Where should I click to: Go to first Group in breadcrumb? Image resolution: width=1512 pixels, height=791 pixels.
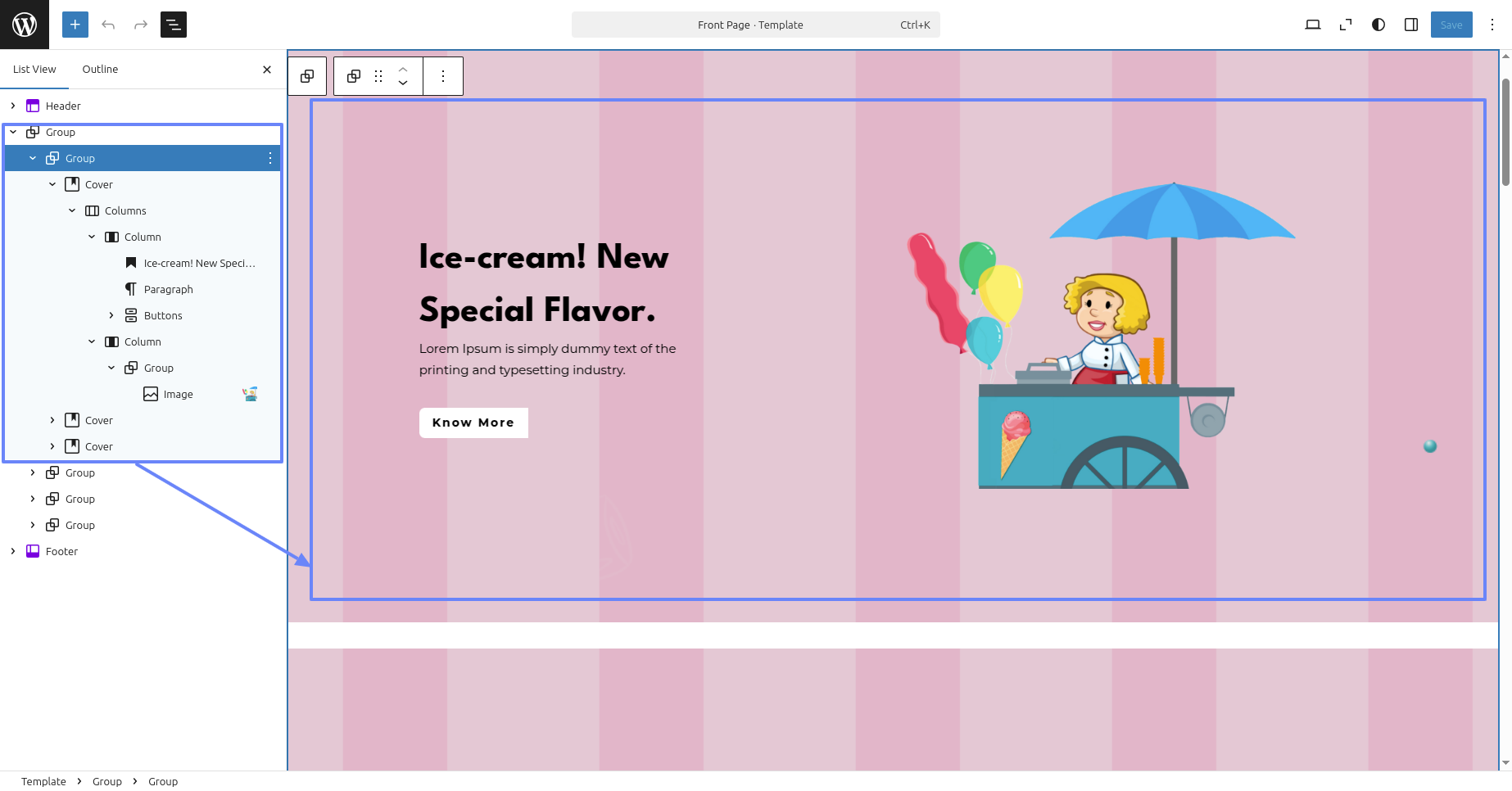107,781
